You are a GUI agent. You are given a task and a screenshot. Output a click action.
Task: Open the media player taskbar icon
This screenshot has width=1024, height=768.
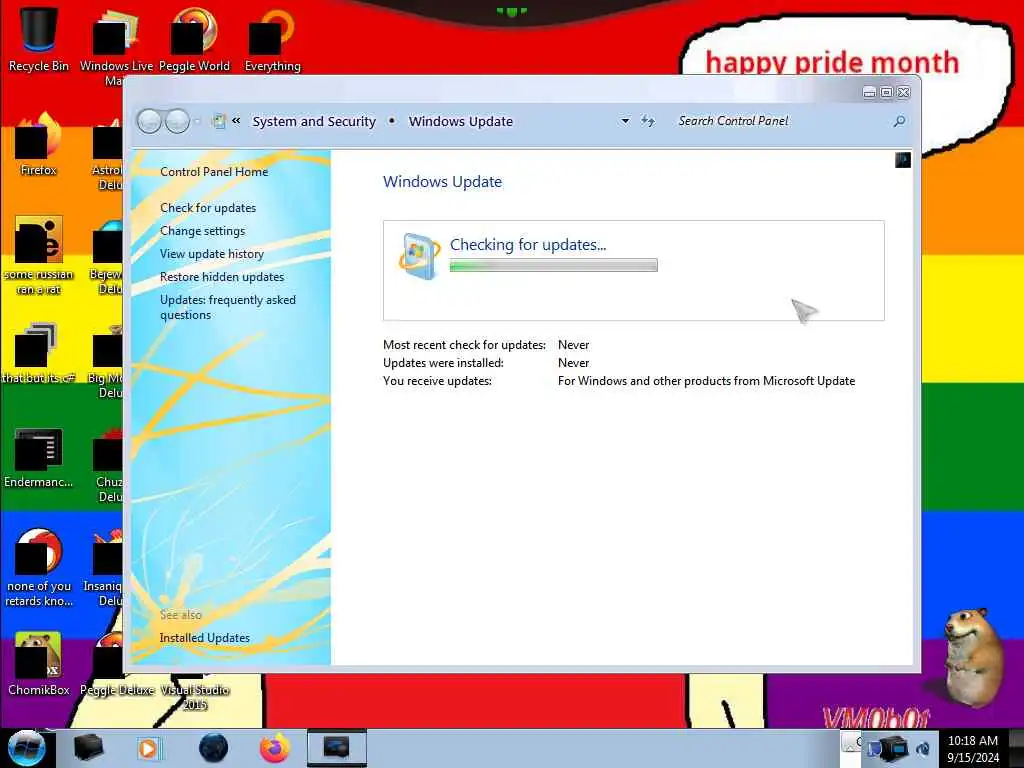149,748
